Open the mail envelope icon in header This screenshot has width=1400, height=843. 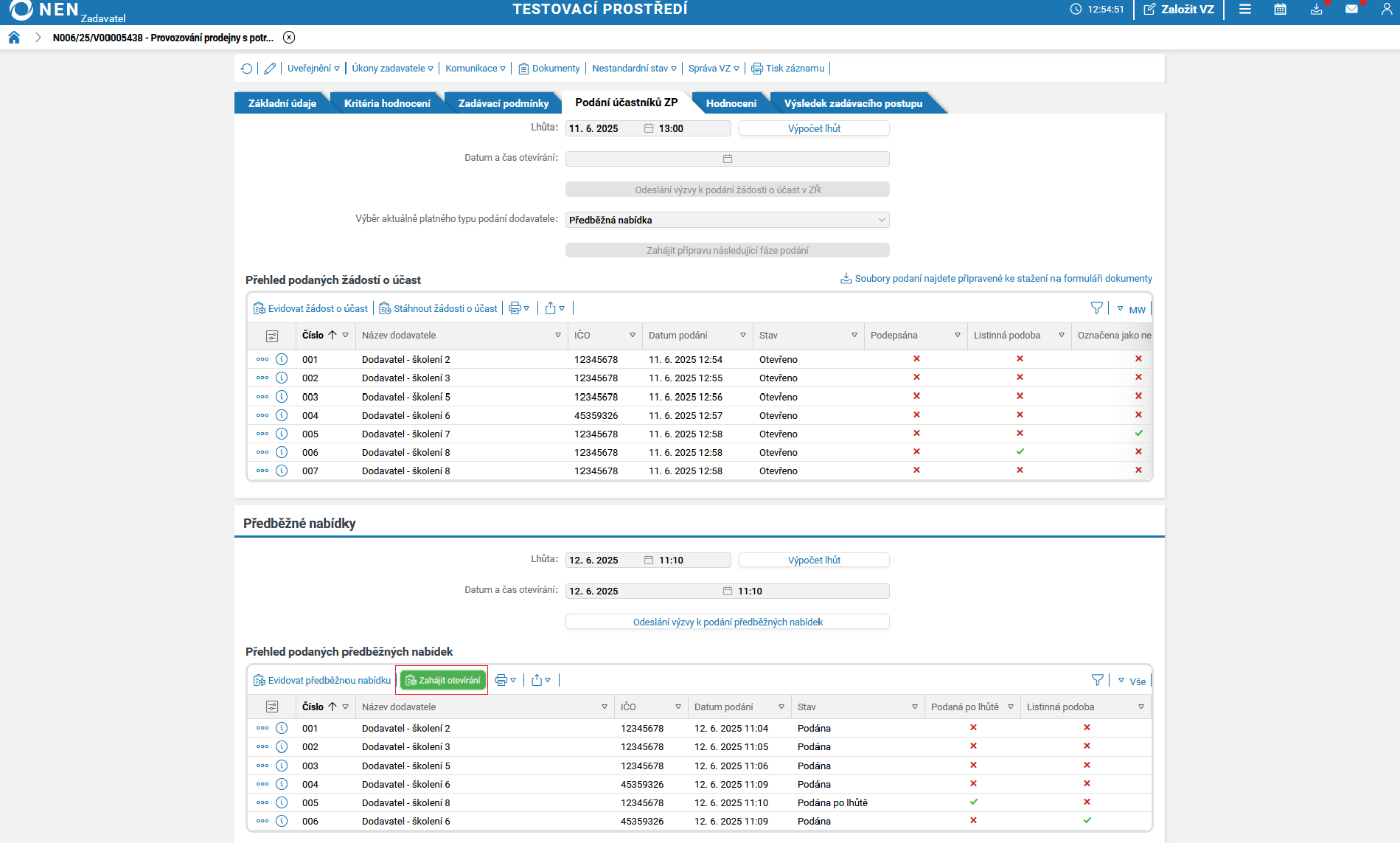(x=1351, y=10)
